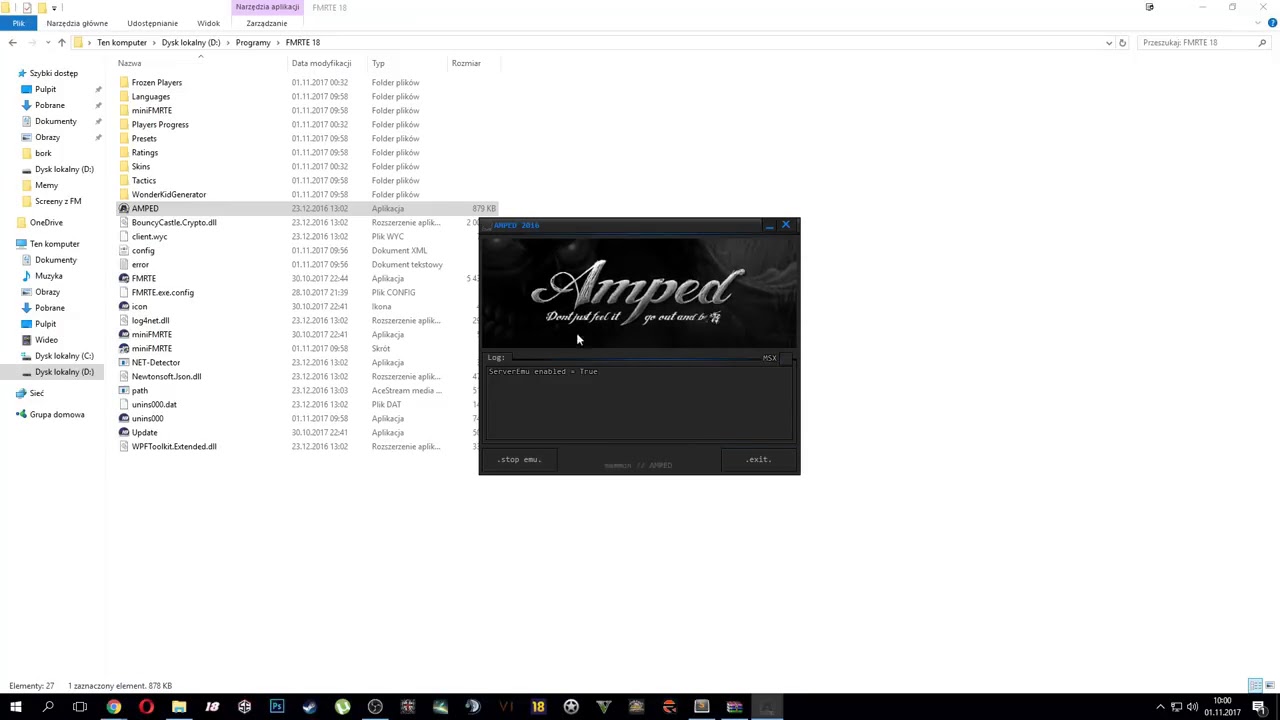Viewport: 1280px width, 720px height.
Task: Open Task View
Action: 80,708
